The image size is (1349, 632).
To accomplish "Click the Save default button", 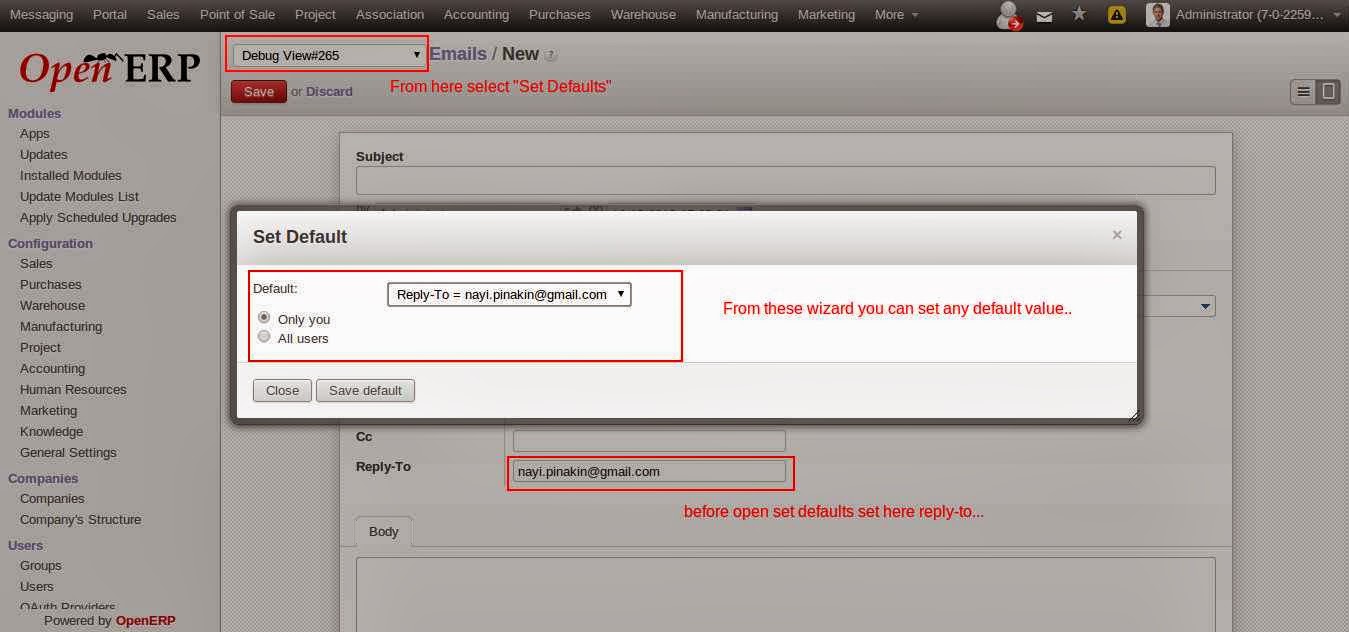I will [x=365, y=390].
